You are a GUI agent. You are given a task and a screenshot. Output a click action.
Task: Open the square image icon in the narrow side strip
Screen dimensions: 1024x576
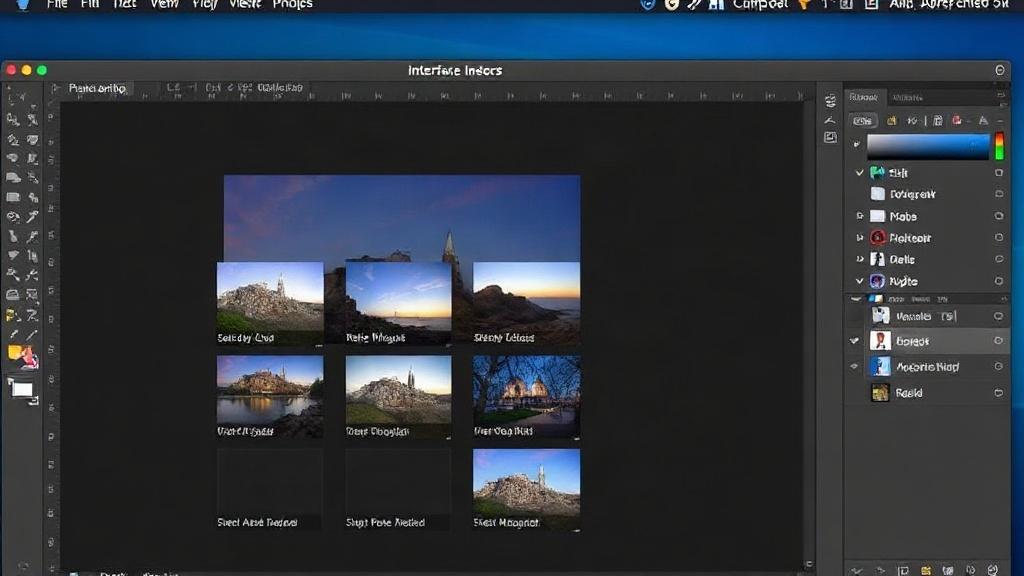coord(830,137)
